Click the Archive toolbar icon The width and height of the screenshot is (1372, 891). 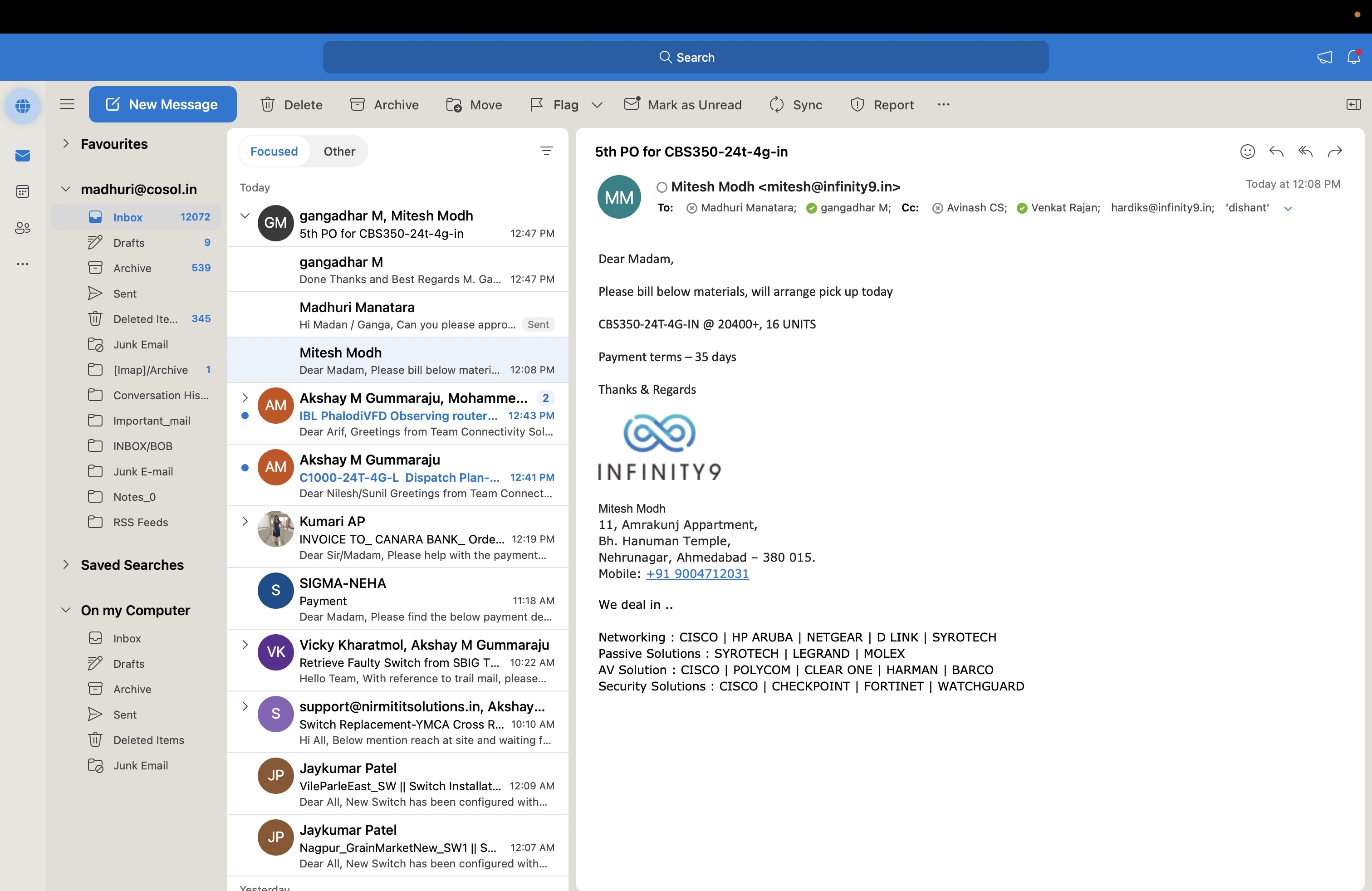coord(358,104)
